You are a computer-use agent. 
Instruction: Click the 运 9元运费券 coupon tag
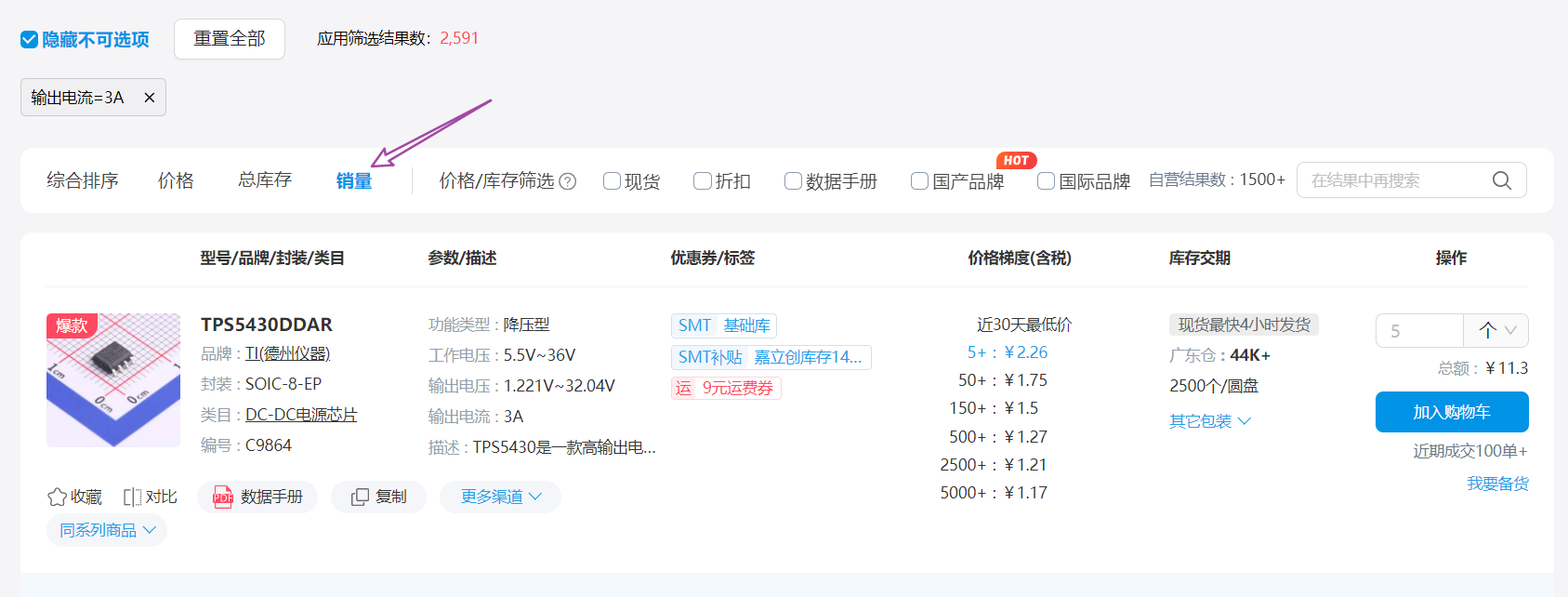tap(725, 388)
